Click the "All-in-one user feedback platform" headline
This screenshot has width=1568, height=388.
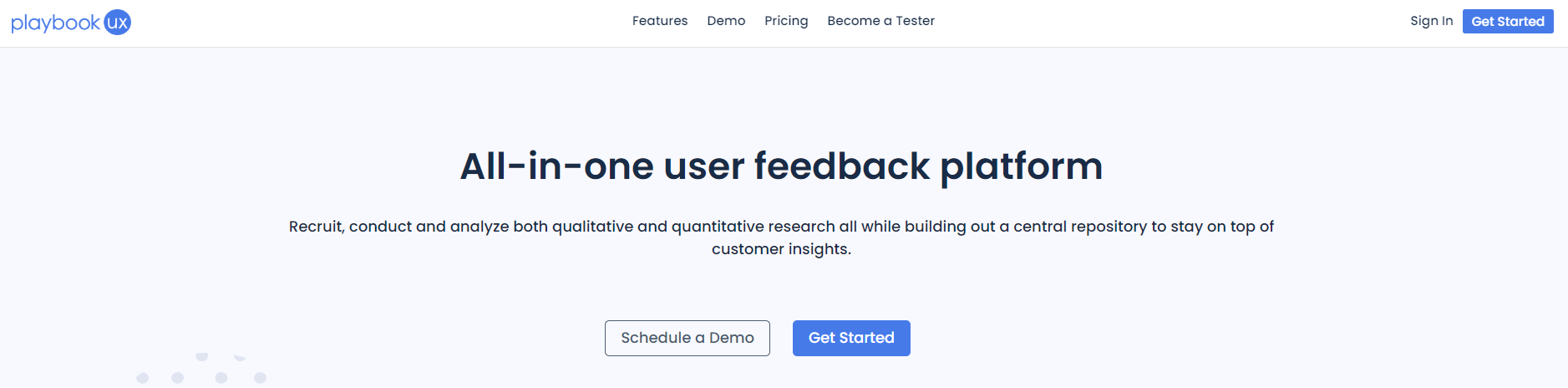[x=781, y=166]
